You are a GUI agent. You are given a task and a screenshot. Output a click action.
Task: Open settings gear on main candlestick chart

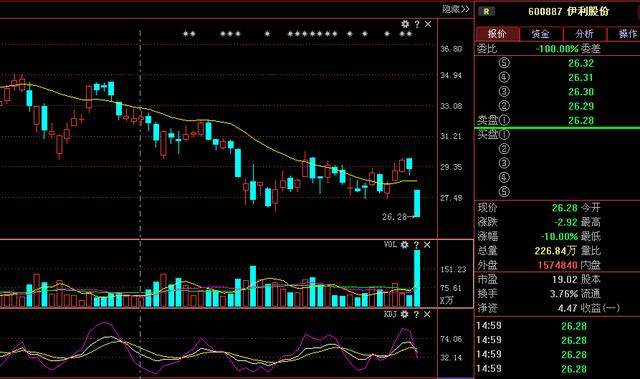point(405,24)
